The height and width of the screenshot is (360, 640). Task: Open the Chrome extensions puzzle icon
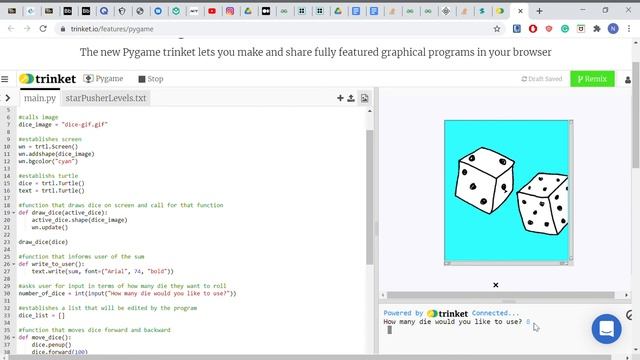click(597, 29)
